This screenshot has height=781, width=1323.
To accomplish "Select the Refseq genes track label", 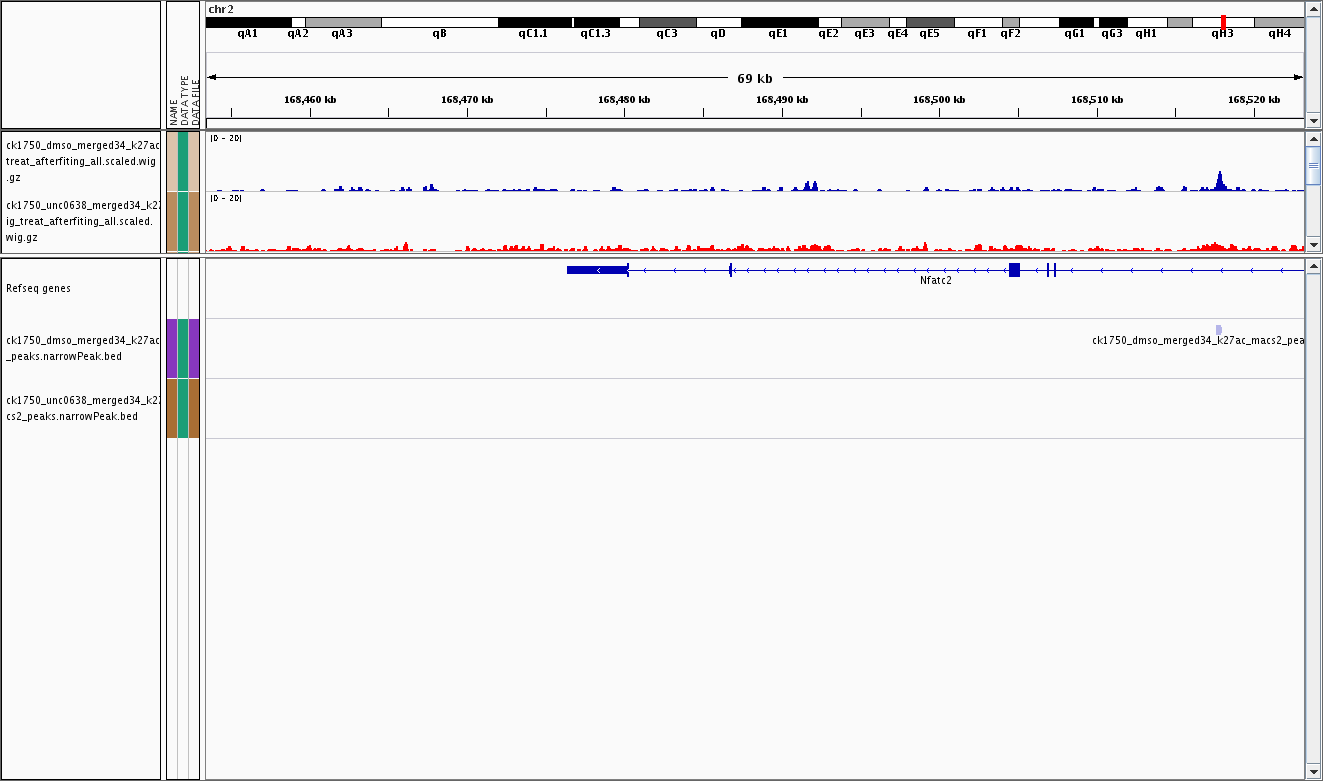I will click(38, 288).
